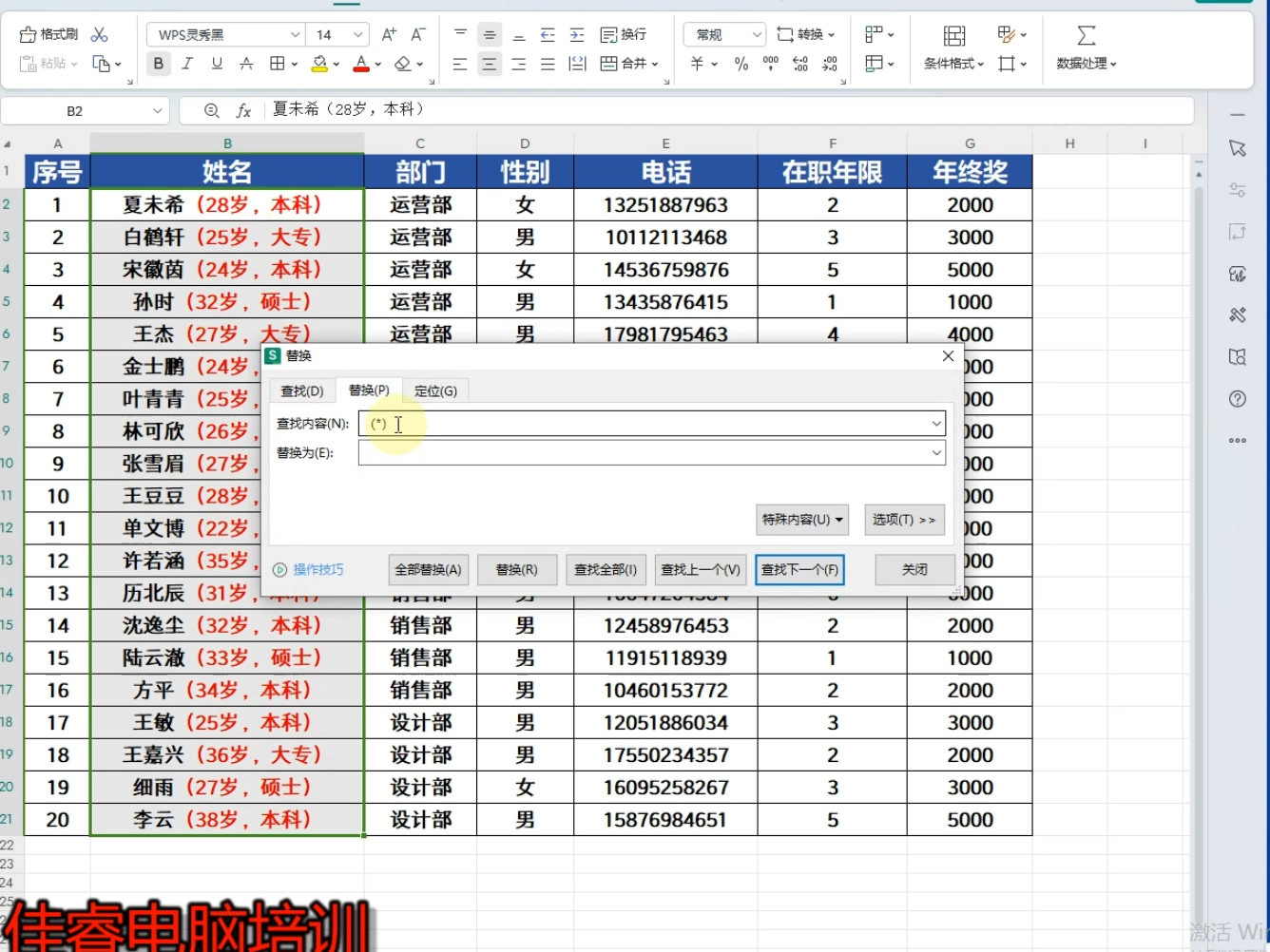Open Data Processing (数据处理) menu
This screenshot has height=952, width=1270.
pos(1087,48)
